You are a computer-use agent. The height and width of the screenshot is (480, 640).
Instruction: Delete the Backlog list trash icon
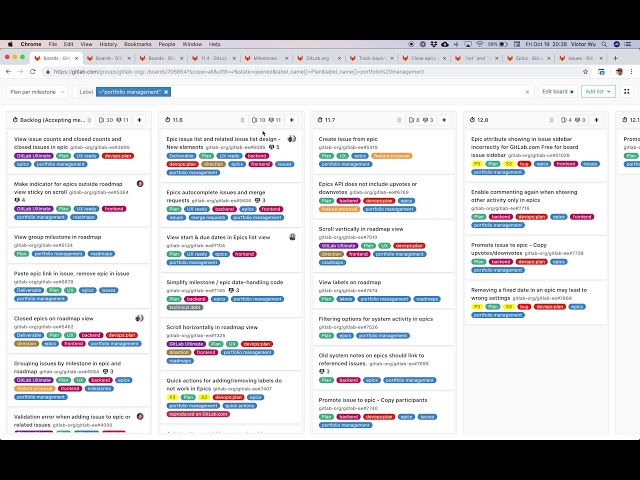89,120
